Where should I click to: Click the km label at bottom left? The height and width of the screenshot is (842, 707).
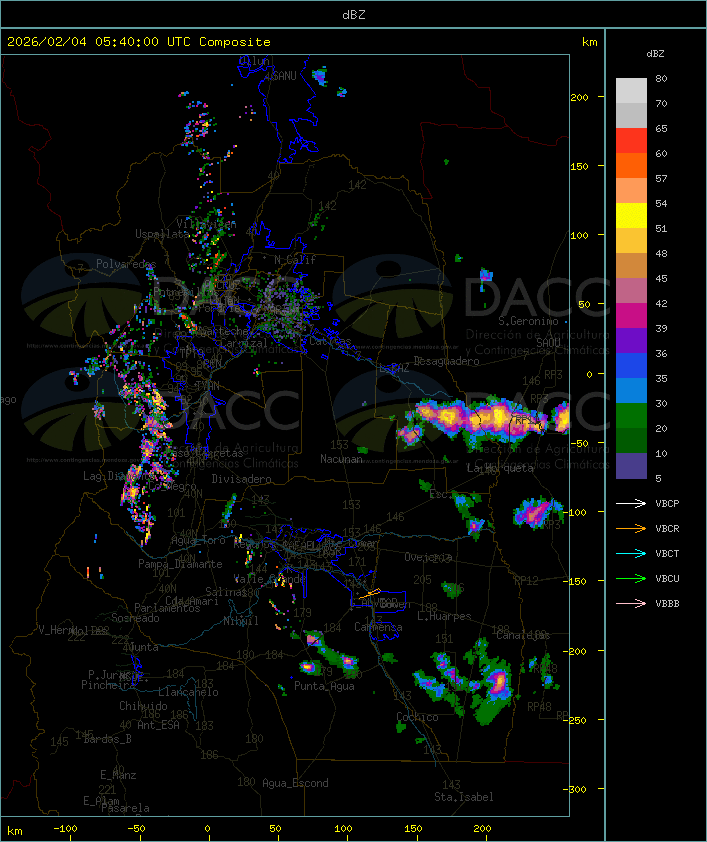14,831
